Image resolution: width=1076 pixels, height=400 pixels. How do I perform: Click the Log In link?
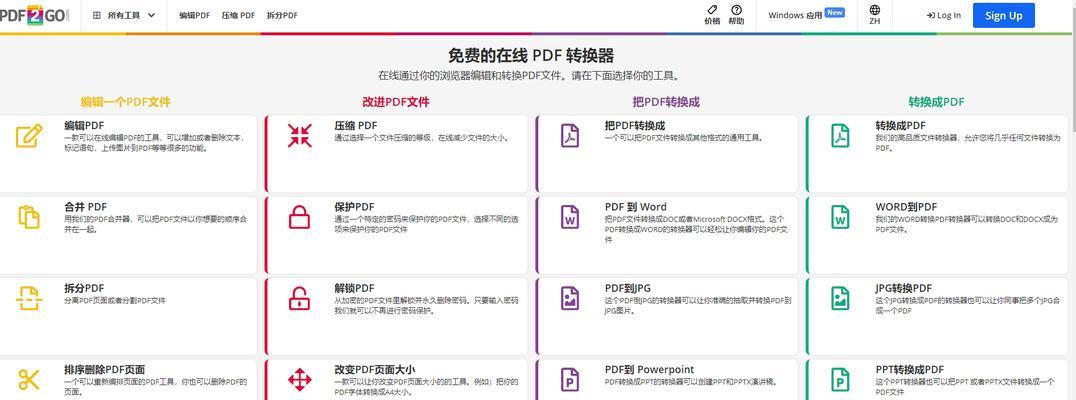(944, 15)
